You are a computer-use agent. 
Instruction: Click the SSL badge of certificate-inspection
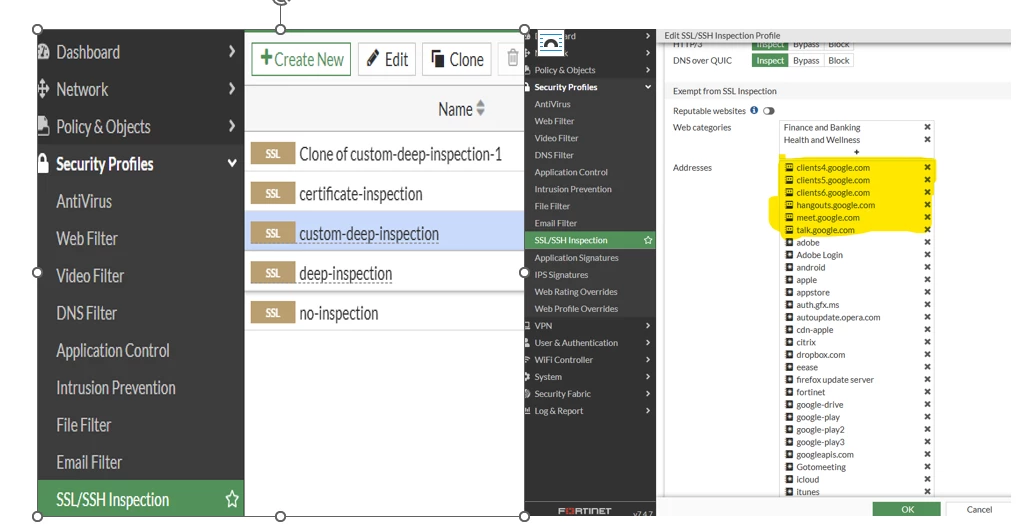(x=273, y=194)
